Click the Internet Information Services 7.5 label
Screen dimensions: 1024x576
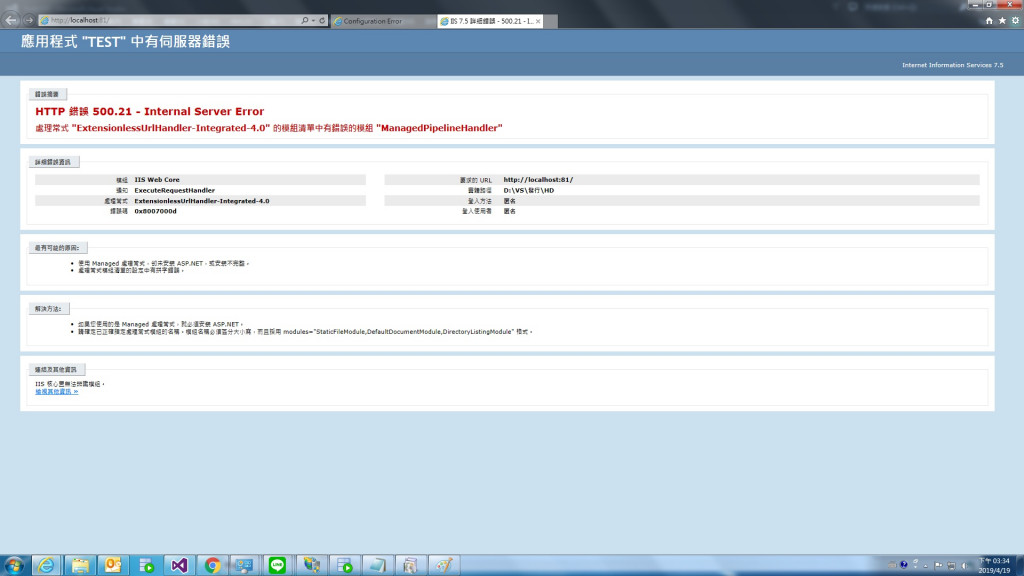(x=952, y=65)
